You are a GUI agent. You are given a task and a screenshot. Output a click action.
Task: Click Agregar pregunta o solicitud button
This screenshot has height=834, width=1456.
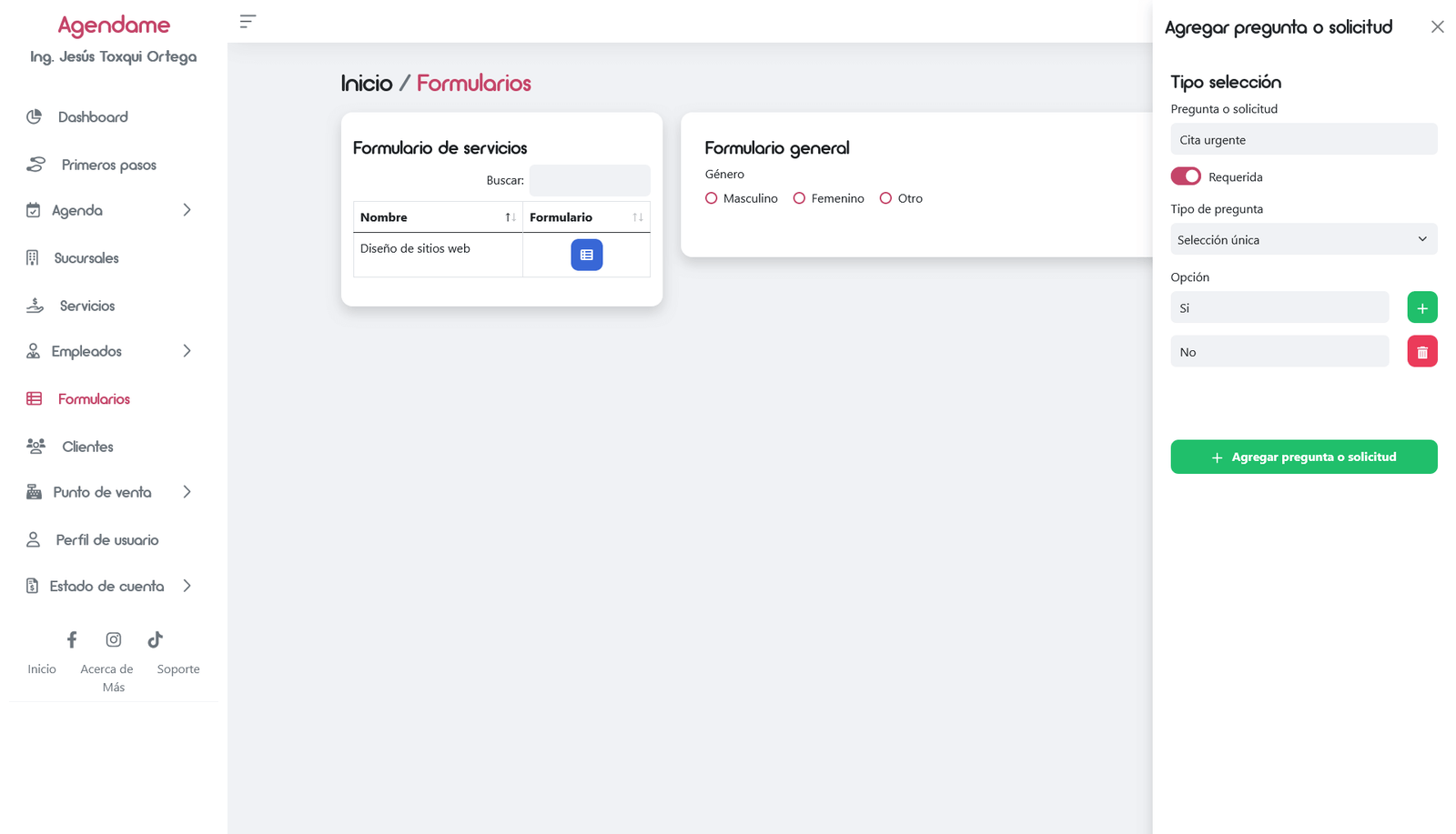1303,457
